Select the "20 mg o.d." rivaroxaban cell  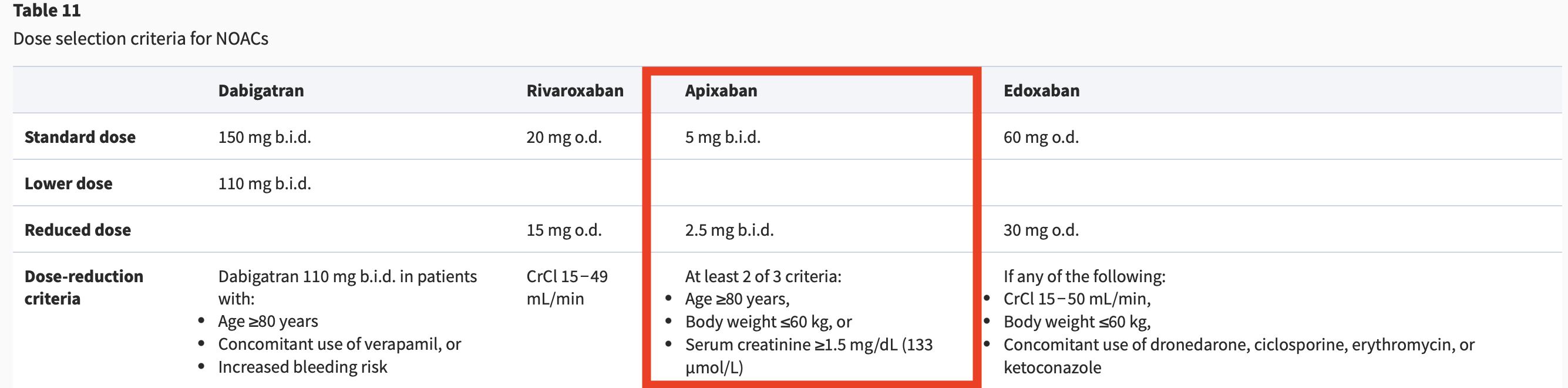[x=564, y=137]
